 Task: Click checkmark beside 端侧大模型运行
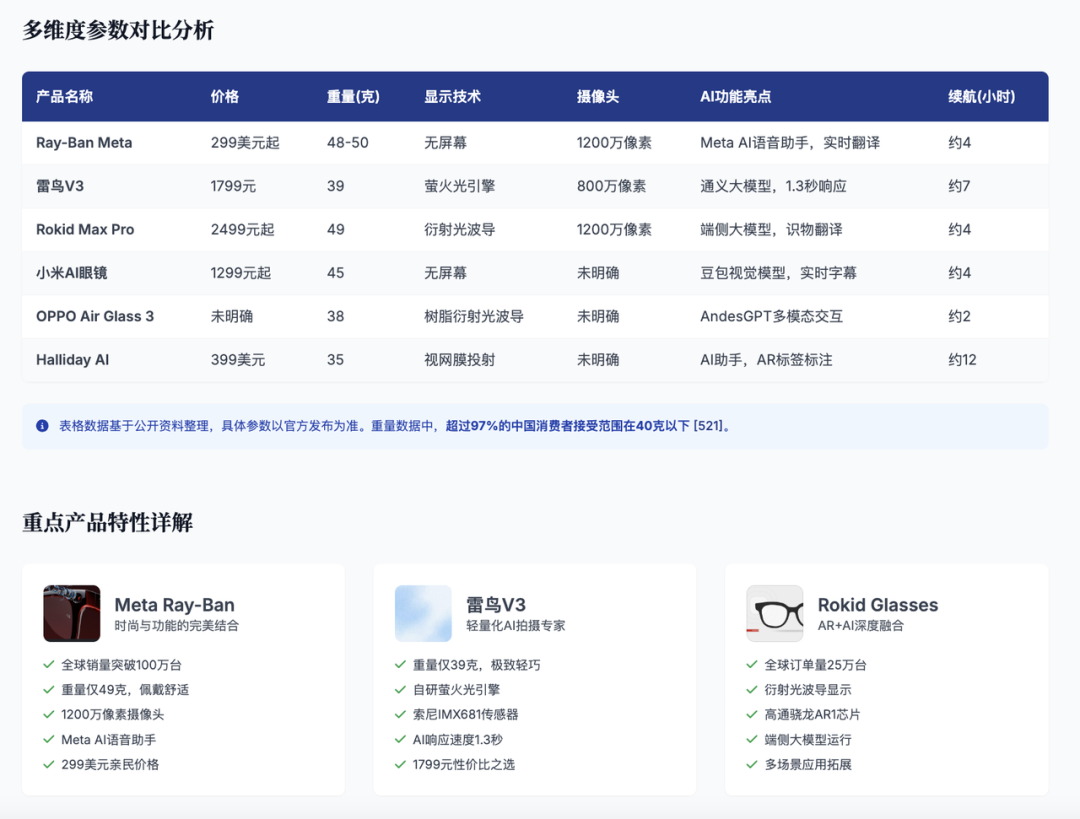click(752, 739)
